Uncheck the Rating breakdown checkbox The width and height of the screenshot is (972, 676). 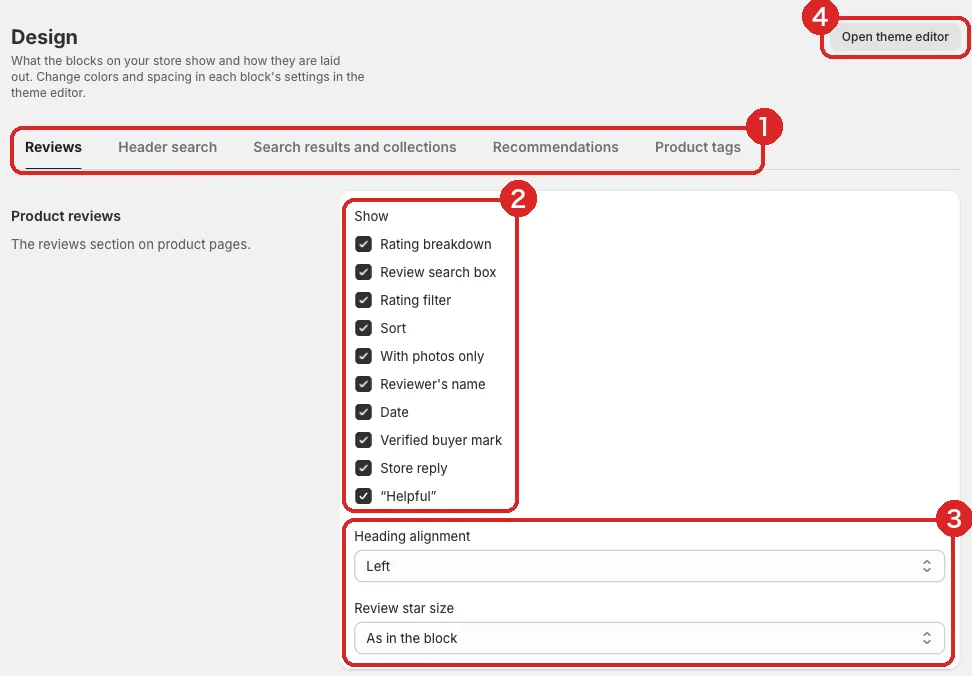coord(363,244)
